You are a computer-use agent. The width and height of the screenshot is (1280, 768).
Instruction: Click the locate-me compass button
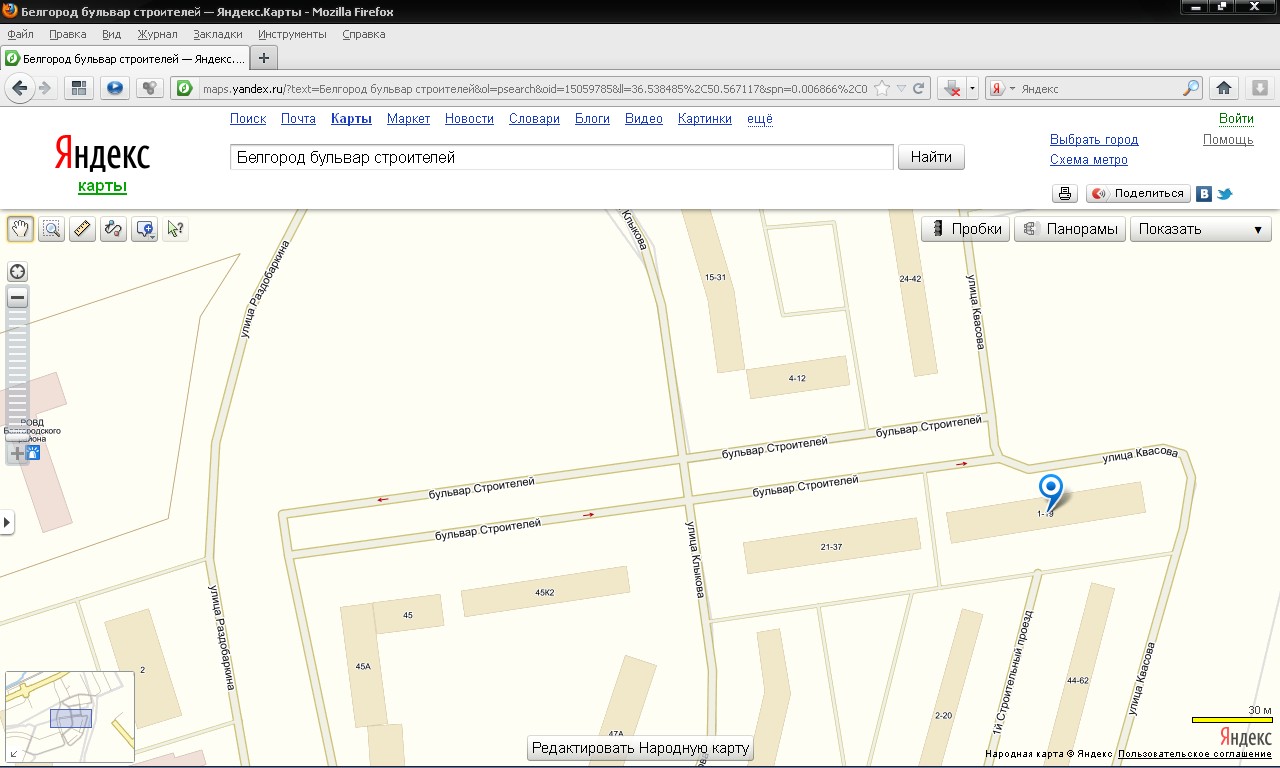(x=17, y=272)
